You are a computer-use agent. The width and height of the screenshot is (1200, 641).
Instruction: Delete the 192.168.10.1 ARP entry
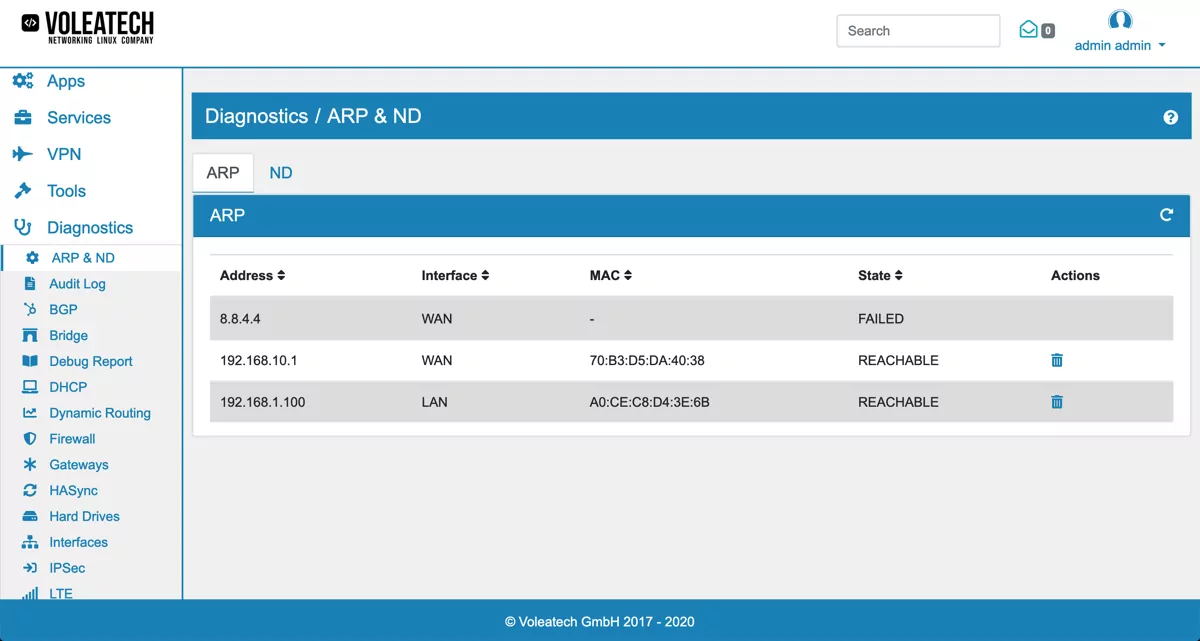pos(1057,360)
